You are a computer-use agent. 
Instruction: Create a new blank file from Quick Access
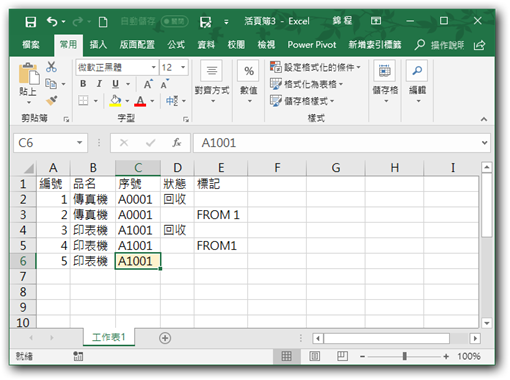pyautogui.click(x=103, y=22)
